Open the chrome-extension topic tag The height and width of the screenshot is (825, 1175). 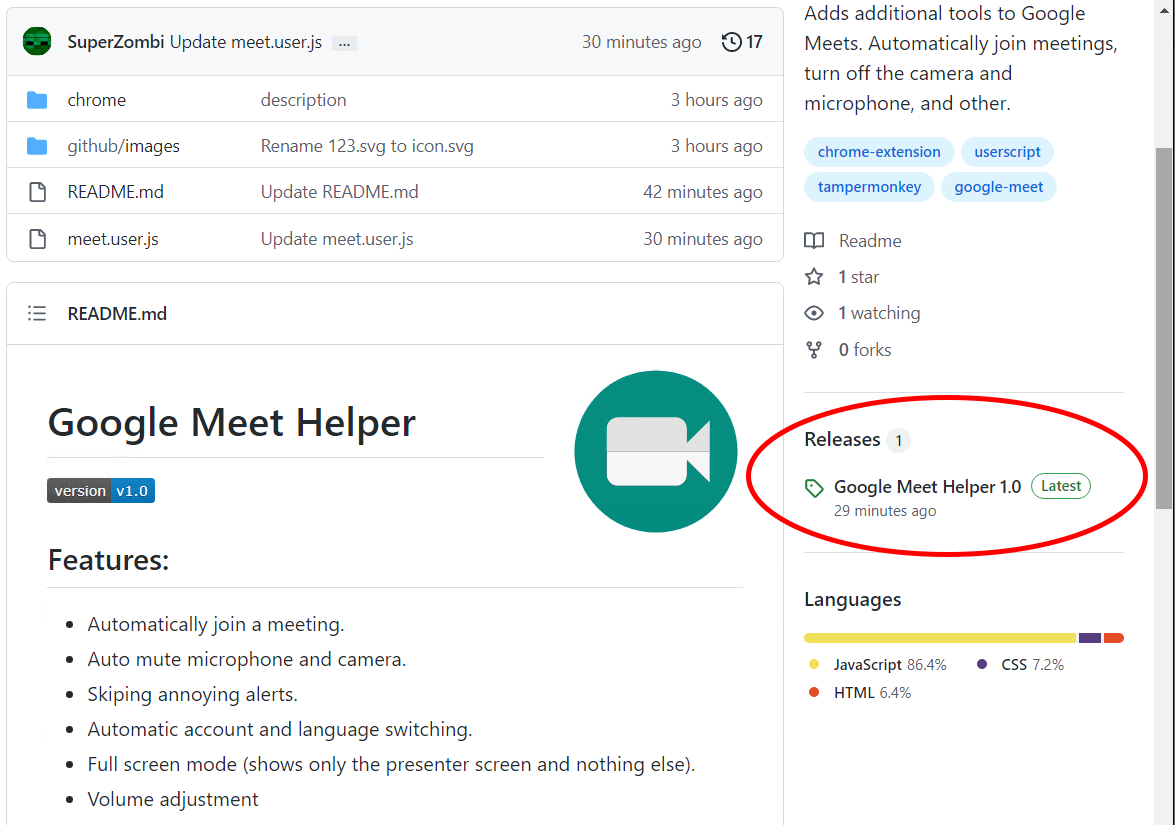coord(878,152)
